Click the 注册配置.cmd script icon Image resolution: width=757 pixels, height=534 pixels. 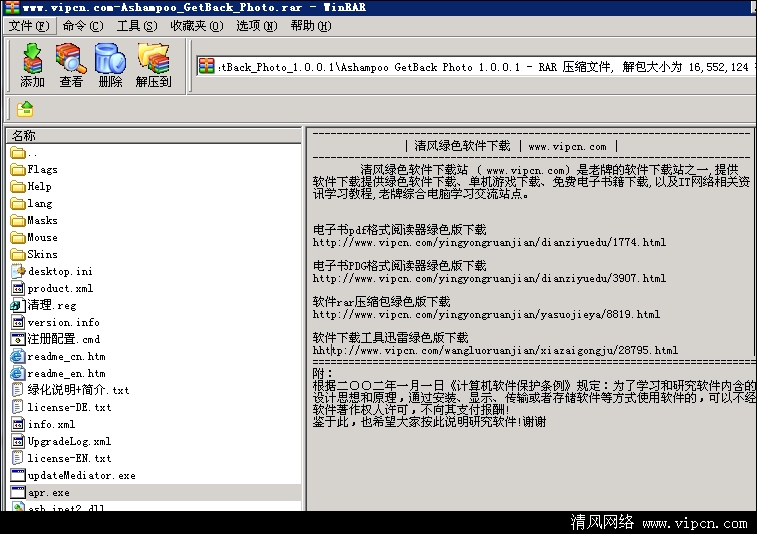[17, 339]
